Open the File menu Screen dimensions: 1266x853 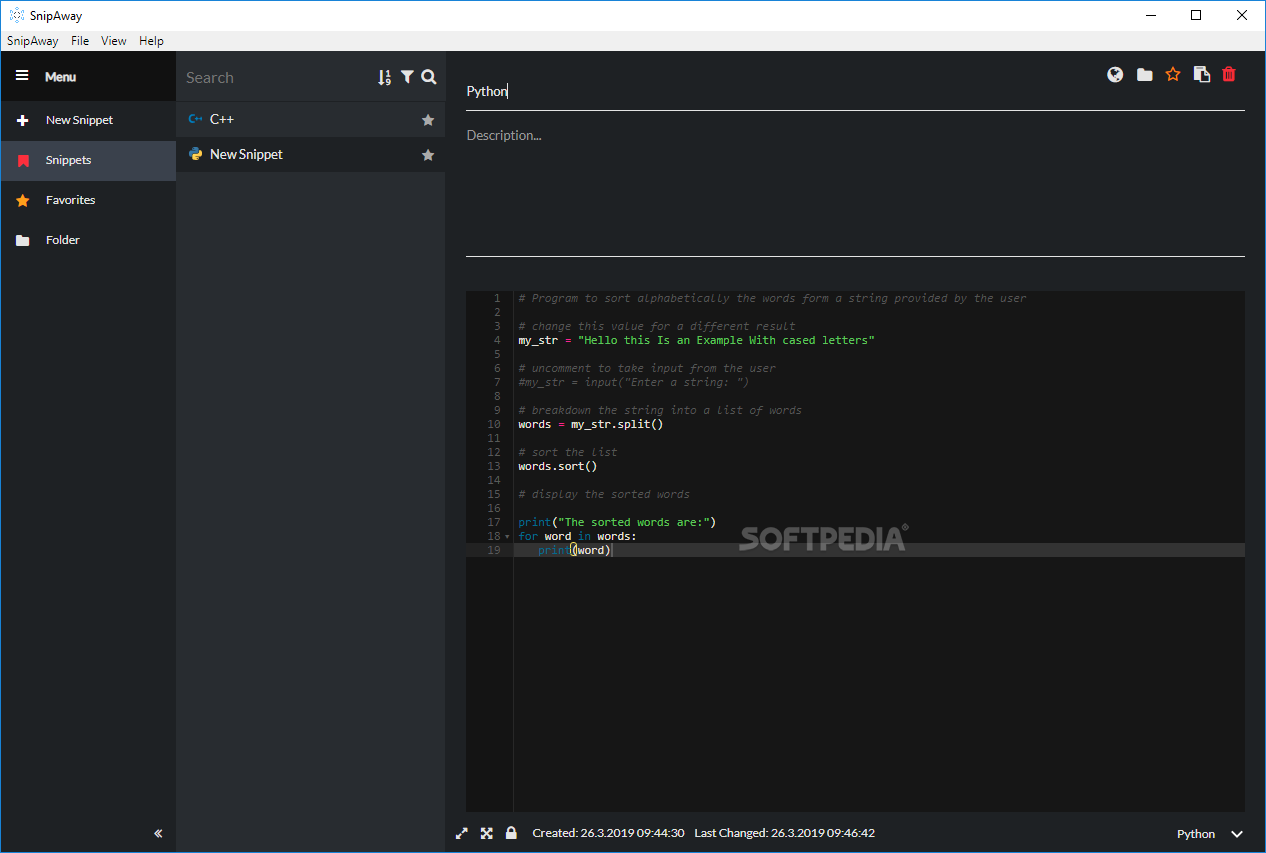[x=80, y=41]
